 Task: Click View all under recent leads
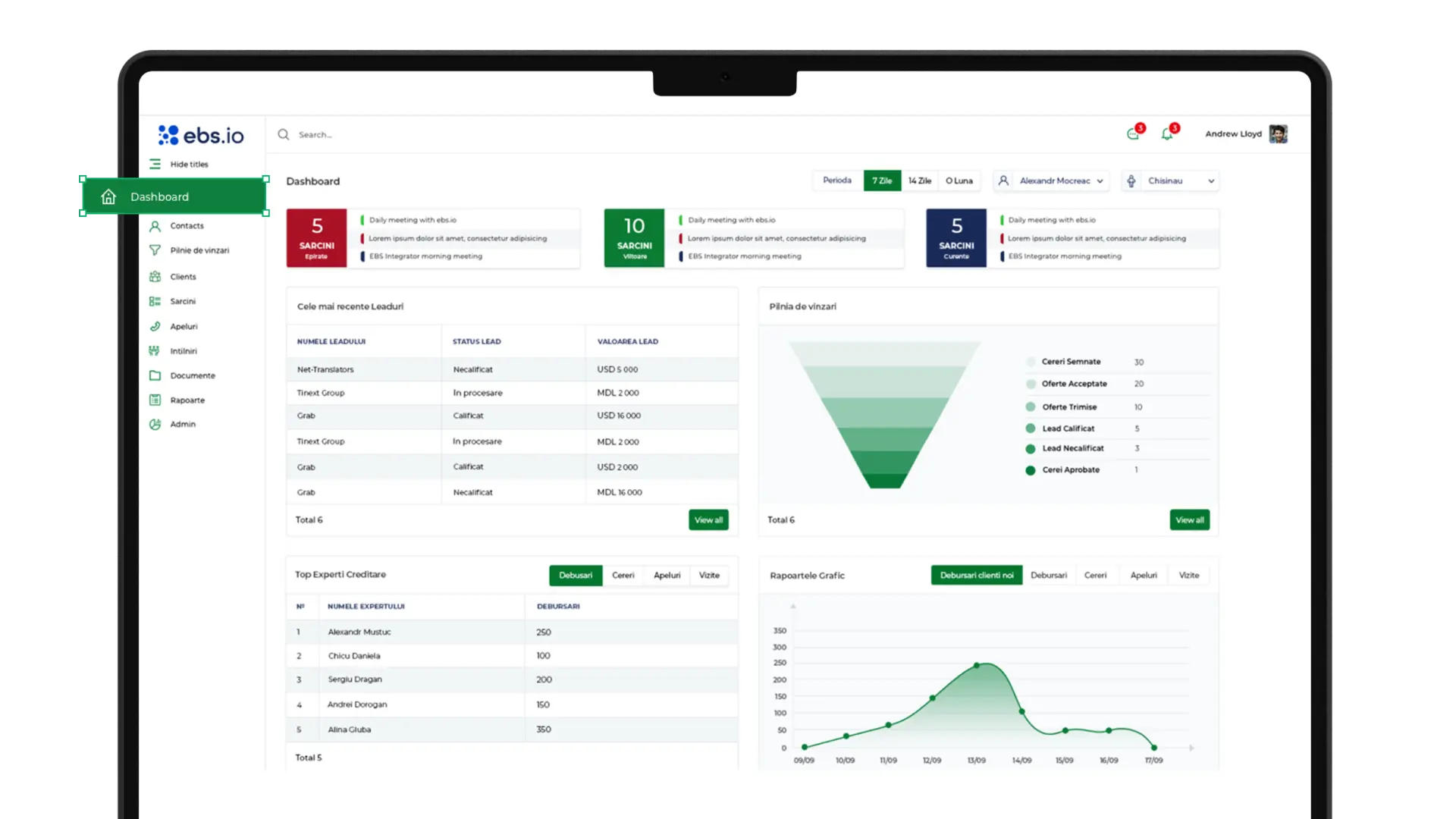click(x=708, y=520)
